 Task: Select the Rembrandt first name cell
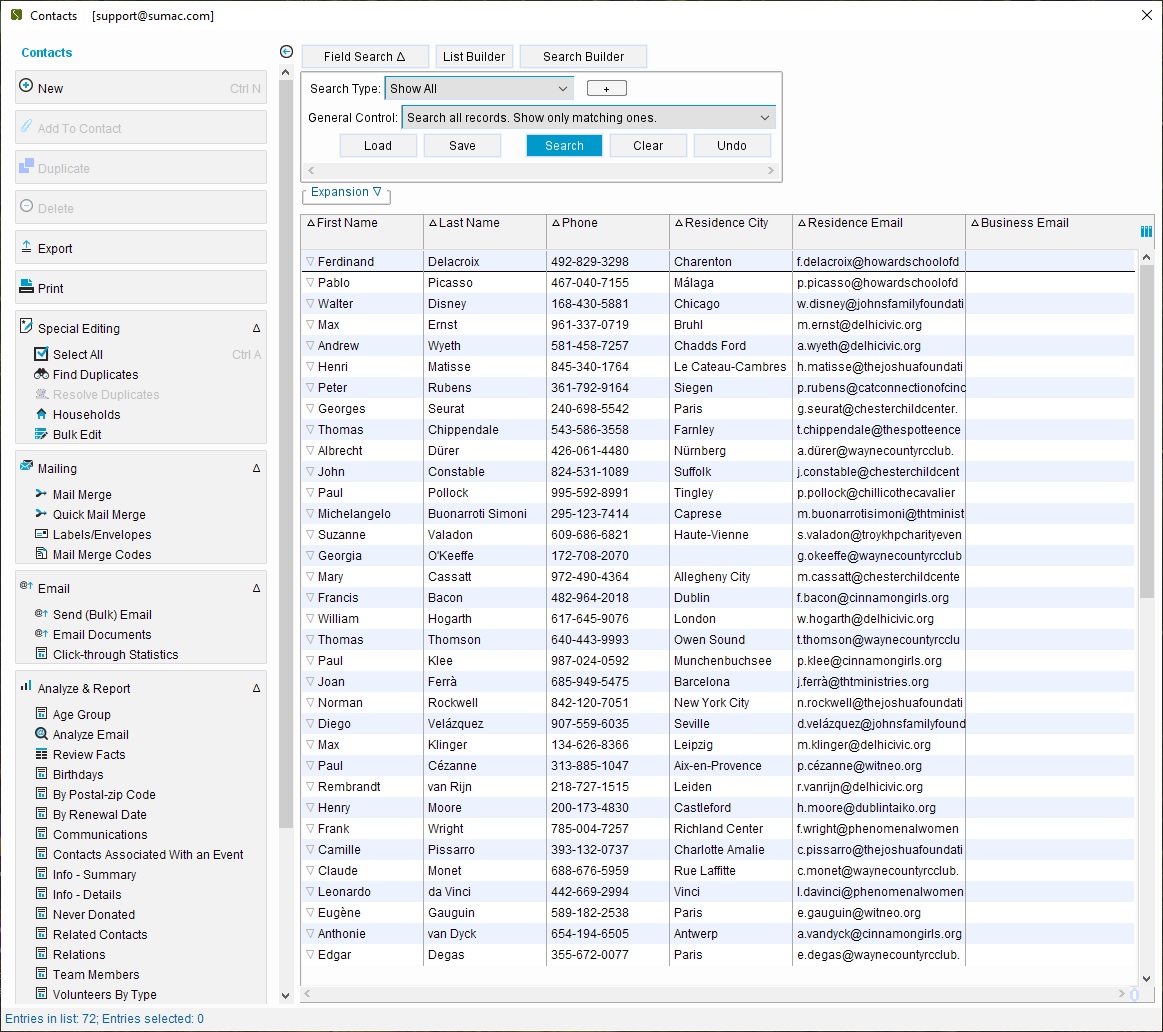362,786
